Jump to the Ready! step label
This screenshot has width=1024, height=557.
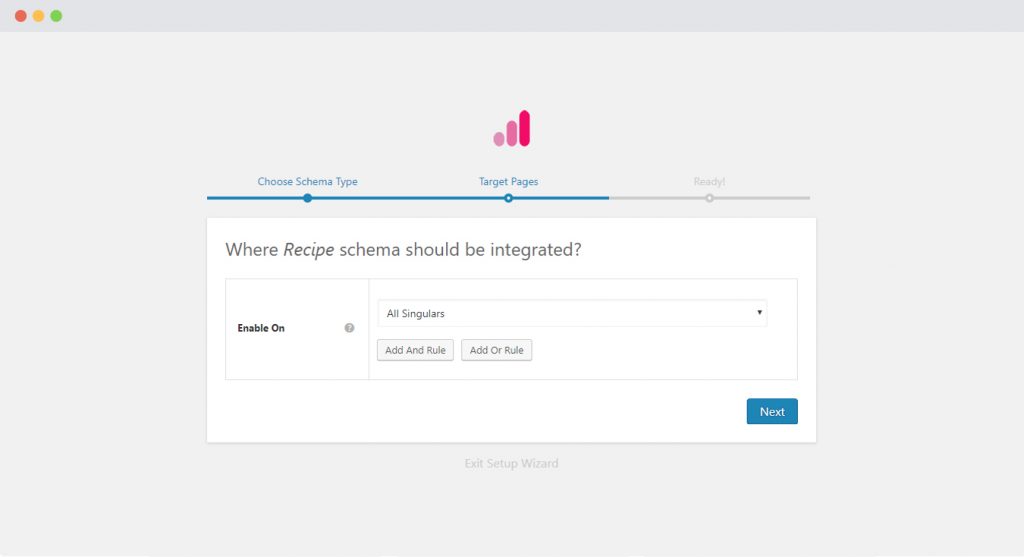click(709, 182)
